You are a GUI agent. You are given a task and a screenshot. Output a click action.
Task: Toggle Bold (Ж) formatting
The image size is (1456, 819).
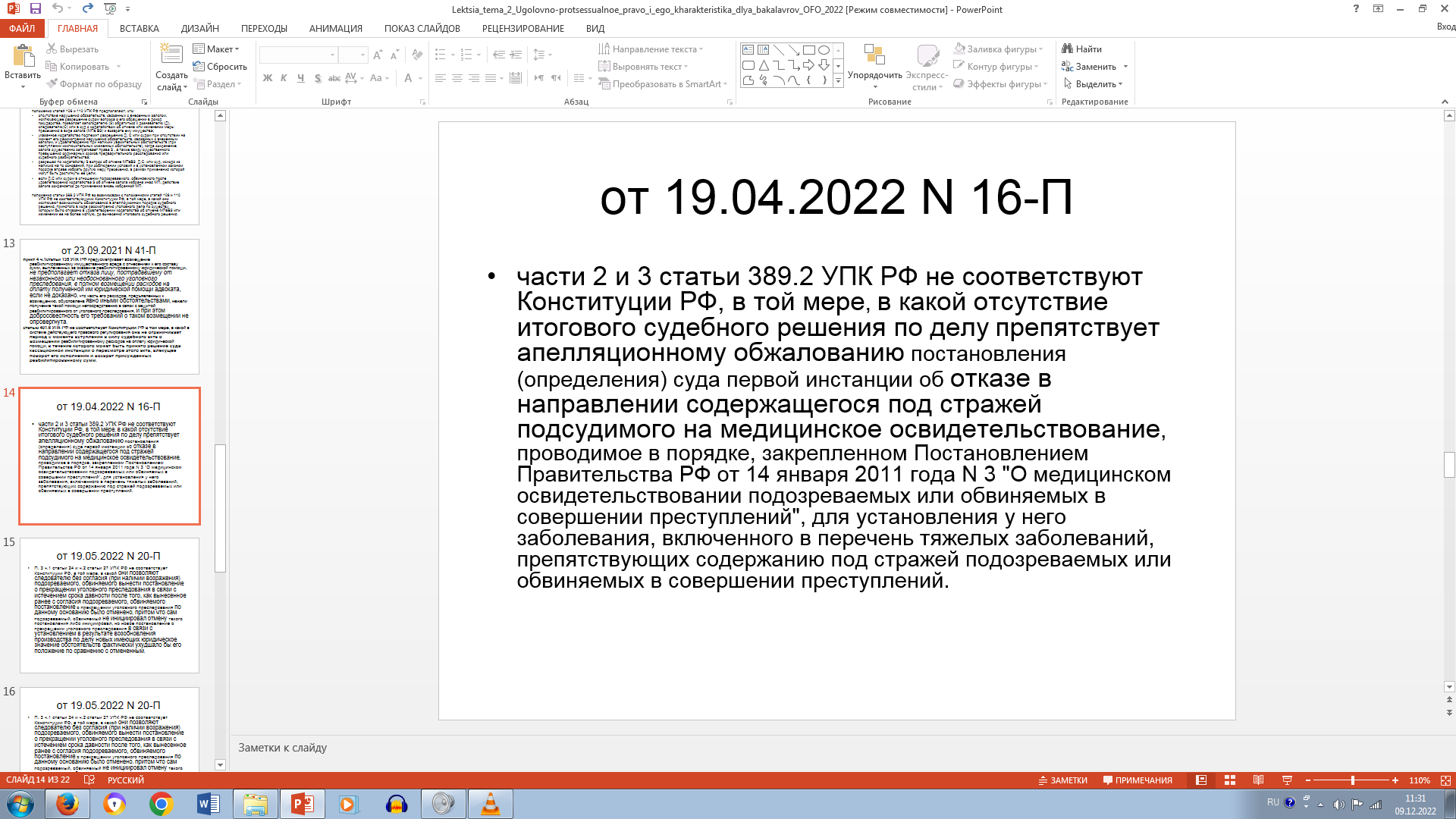(x=267, y=78)
